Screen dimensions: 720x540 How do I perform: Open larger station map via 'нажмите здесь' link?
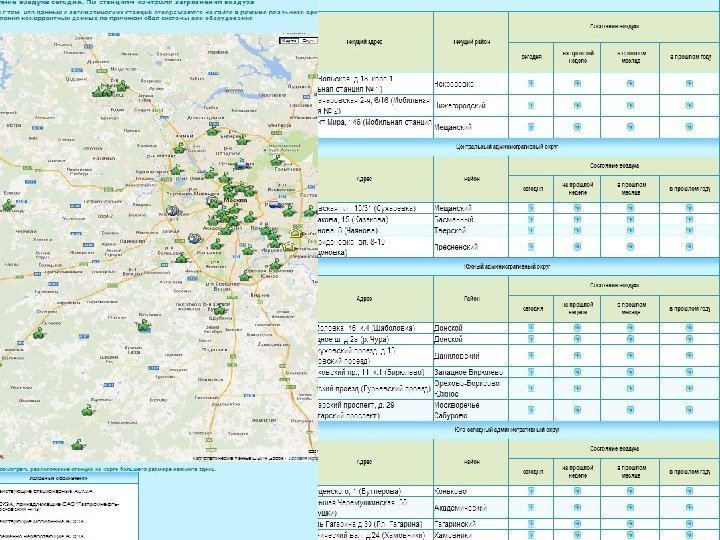point(192,469)
